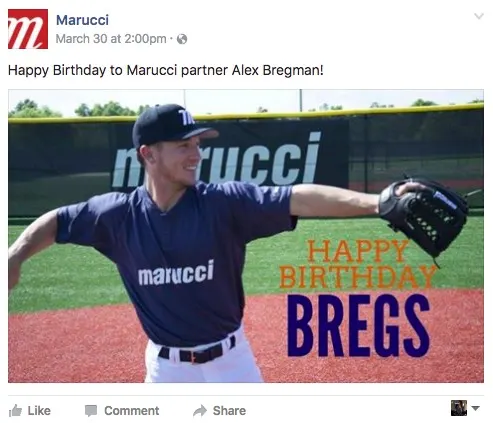Open the Alex Bregman birthday photo
Screen dimensions: 493x423
click(246, 236)
